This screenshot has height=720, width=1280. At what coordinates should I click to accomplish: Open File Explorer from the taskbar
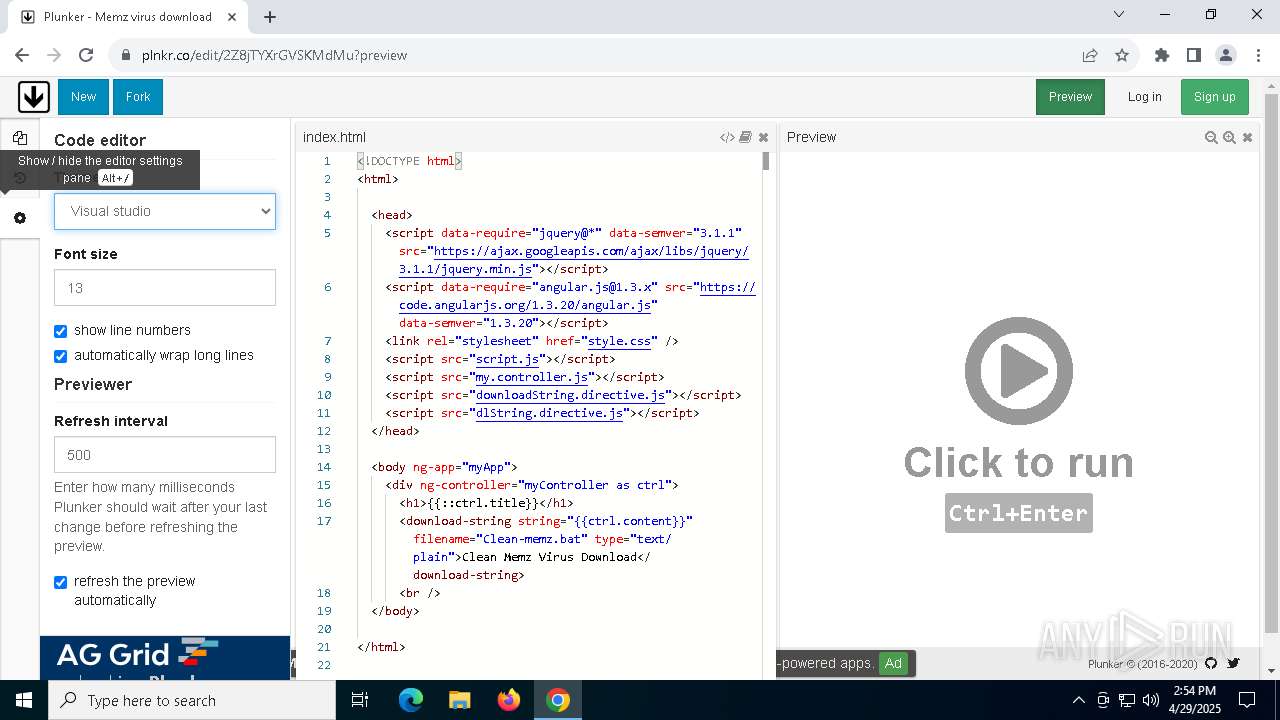pos(459,700)
